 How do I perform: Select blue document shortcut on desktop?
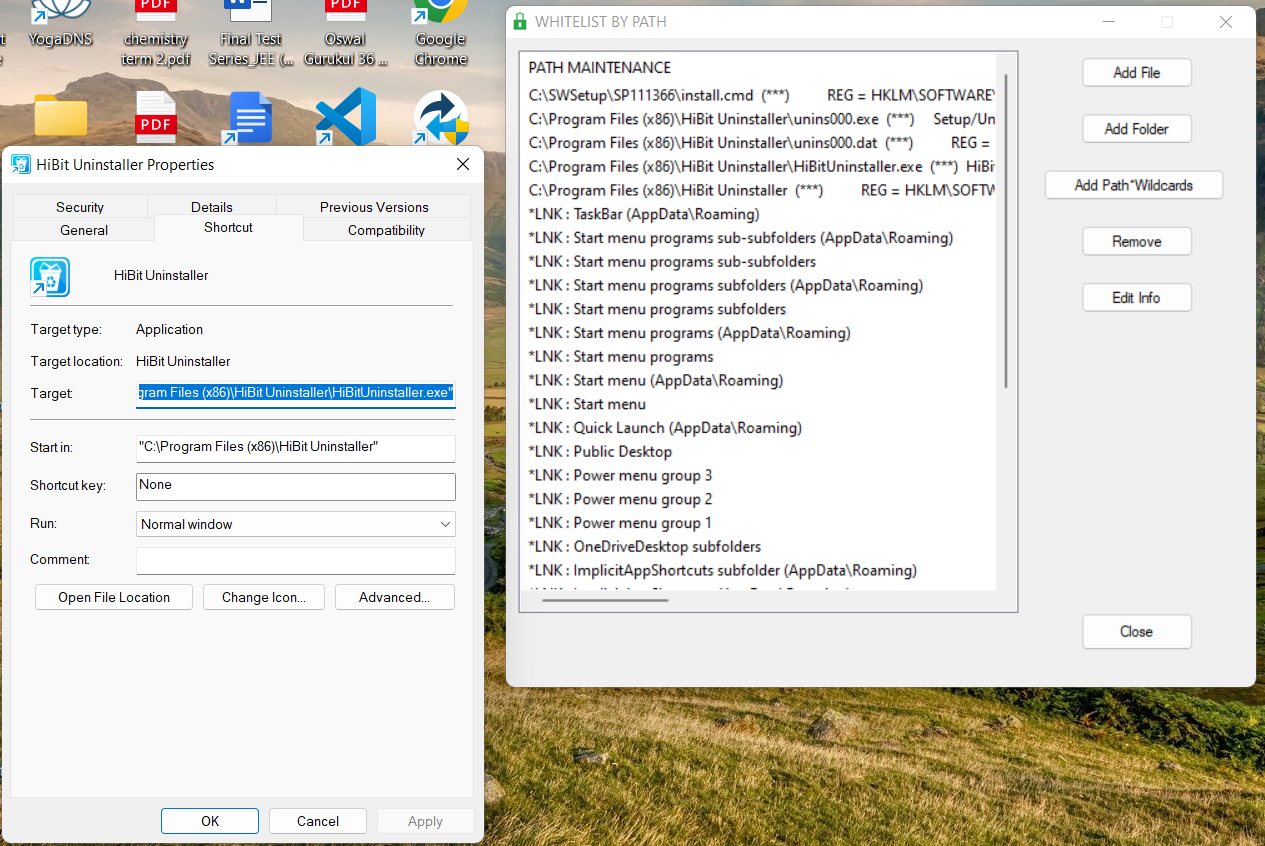pyautogui.click(x=250, y=118)
